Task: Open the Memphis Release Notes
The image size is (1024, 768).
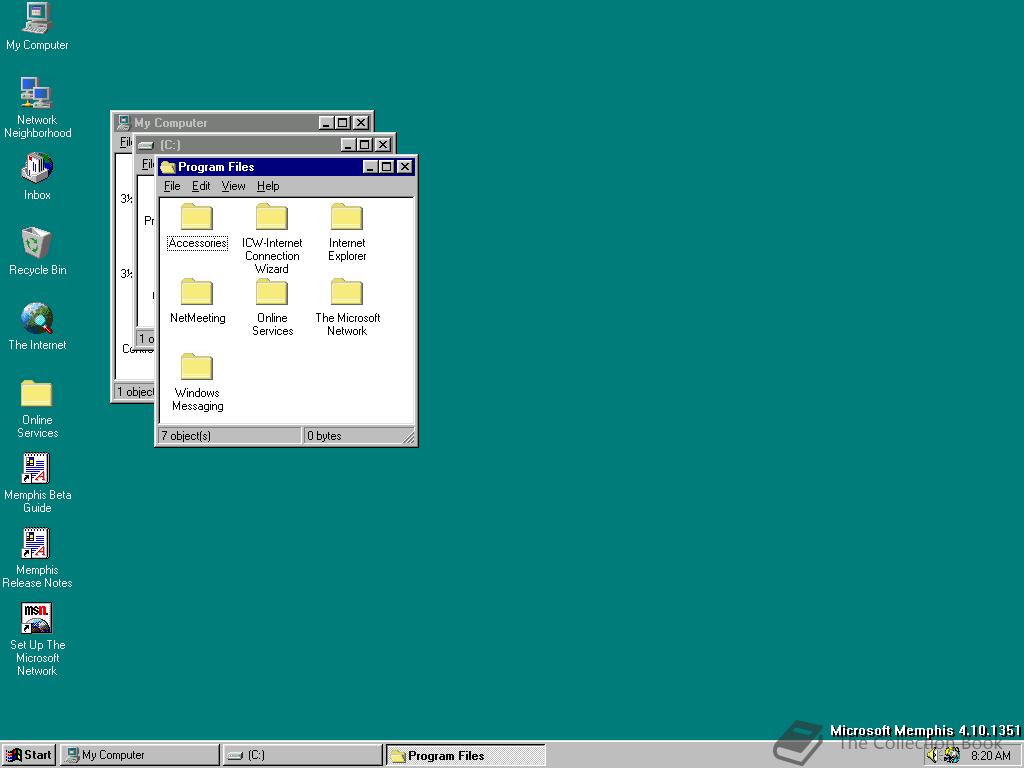Action: pyautogui.click(x=37, y=543)
